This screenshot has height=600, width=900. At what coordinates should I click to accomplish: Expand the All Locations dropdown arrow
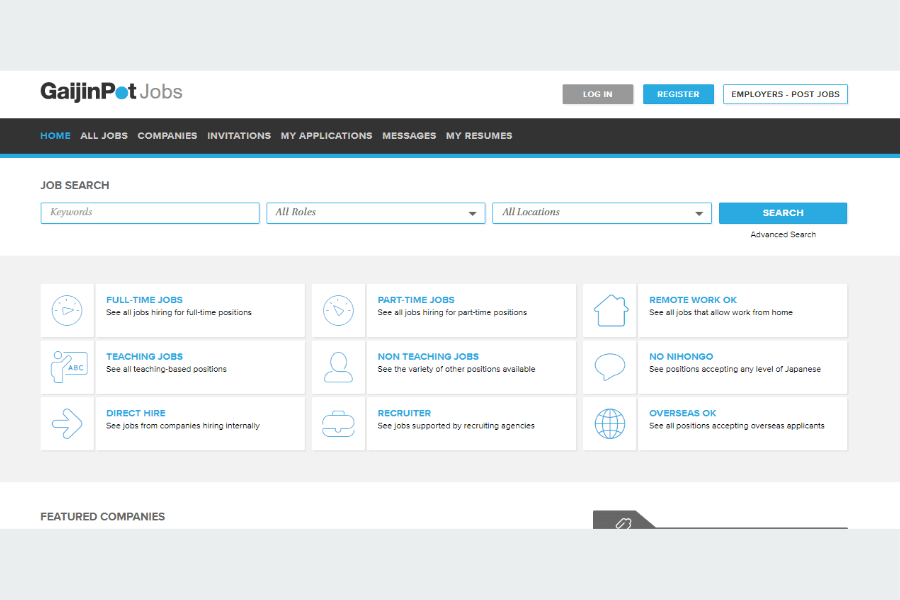point(699,214)
